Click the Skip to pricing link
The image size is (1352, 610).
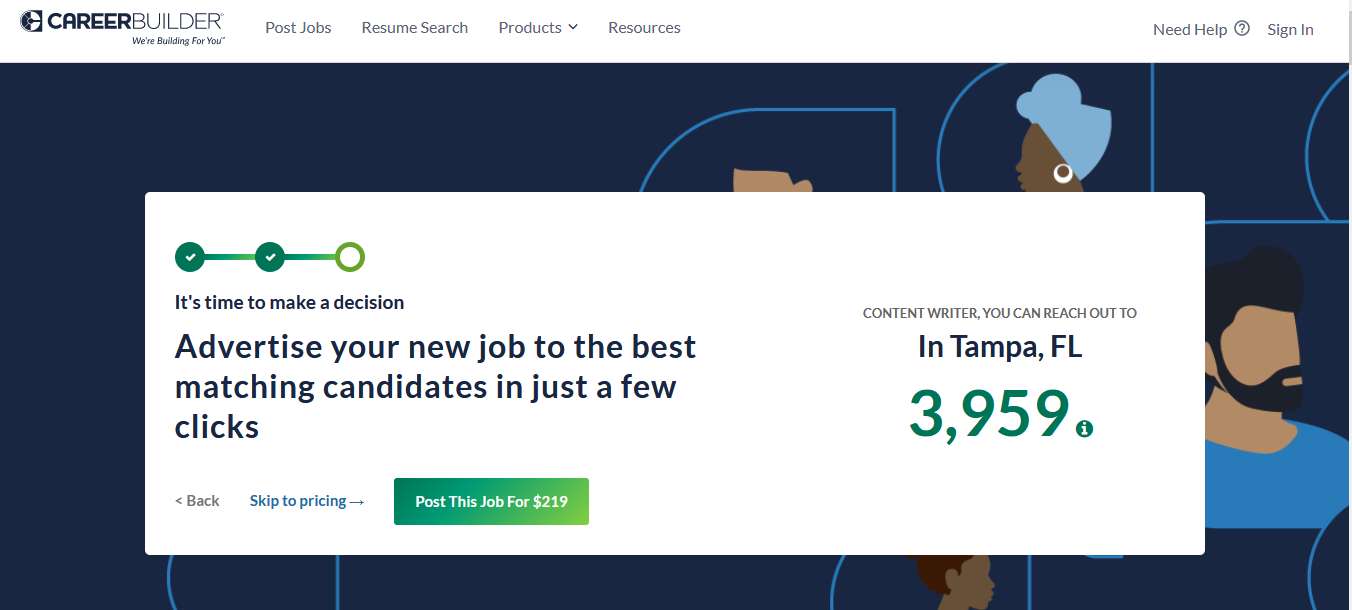pyautogui.click(x=298, y=501)
